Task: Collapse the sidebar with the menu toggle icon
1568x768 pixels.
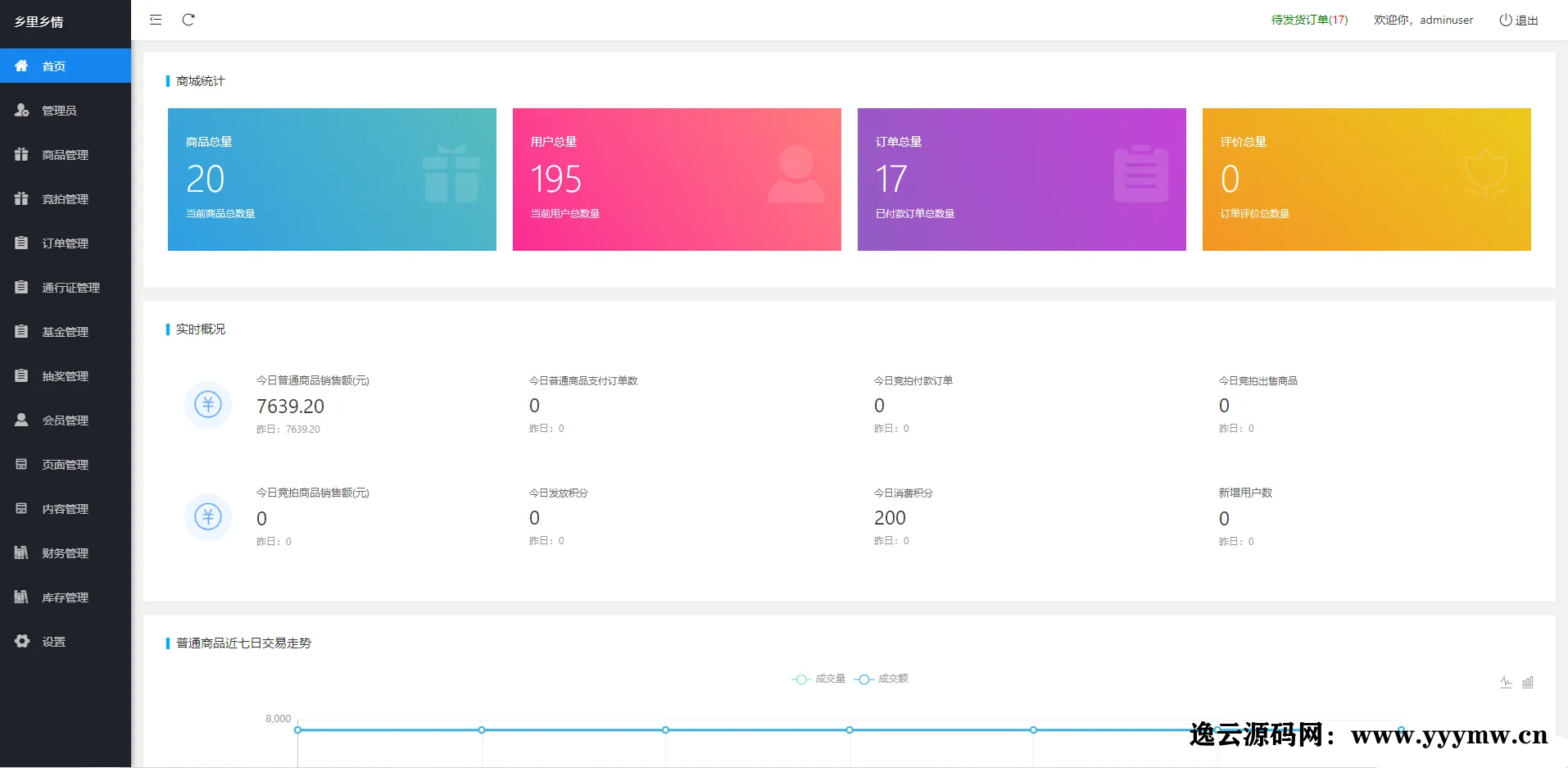Action: (156, 20)
